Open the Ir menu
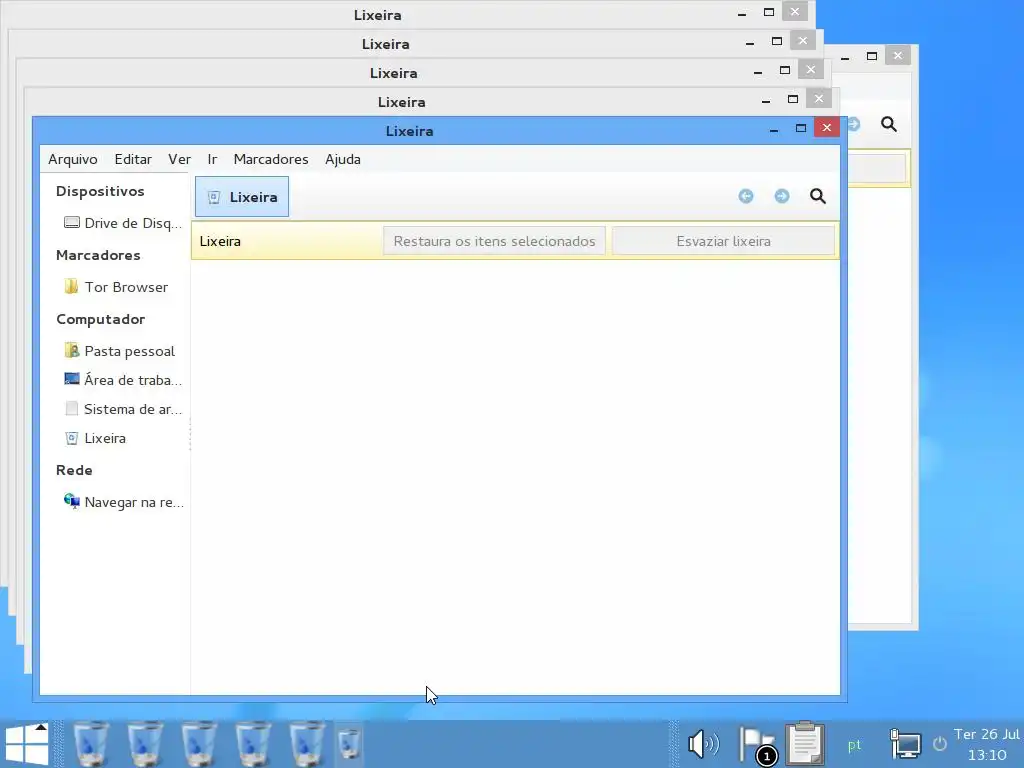Screen dimensions: 1024x768 [212, 159]
